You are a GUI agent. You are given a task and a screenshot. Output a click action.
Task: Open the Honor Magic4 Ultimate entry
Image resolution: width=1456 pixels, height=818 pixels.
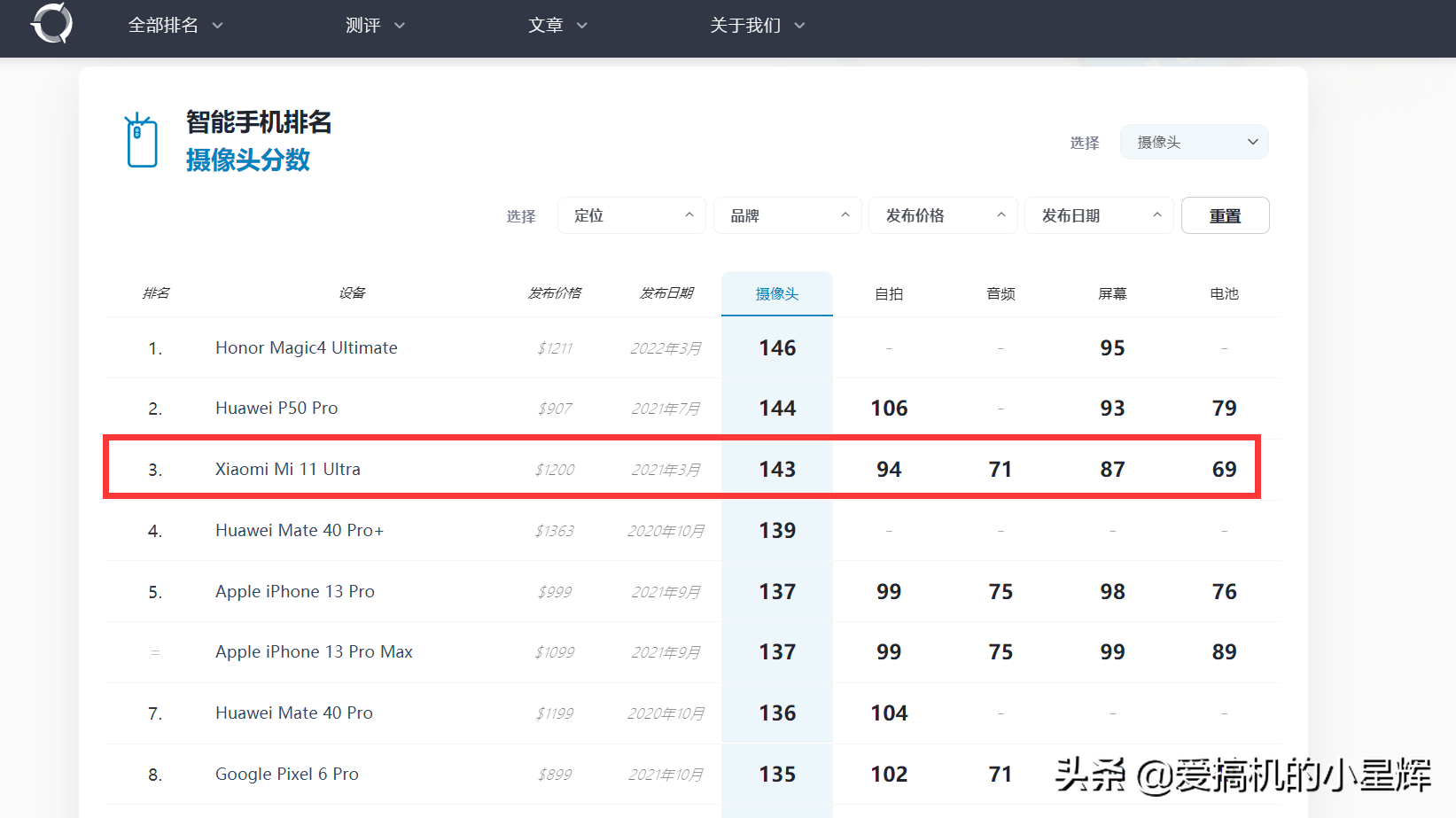307,347
